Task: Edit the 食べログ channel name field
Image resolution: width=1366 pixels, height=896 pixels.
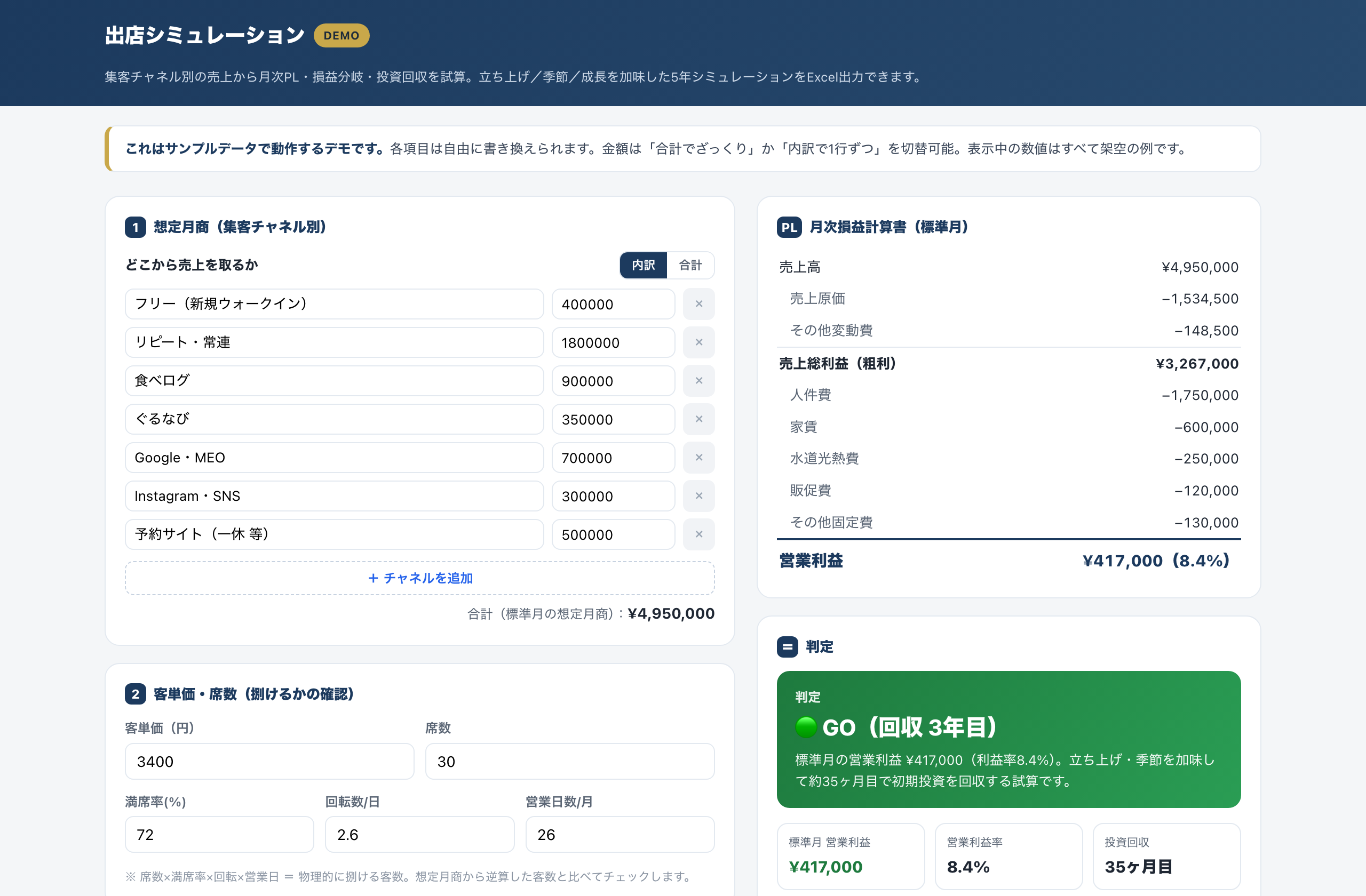Action: [334, 381]
